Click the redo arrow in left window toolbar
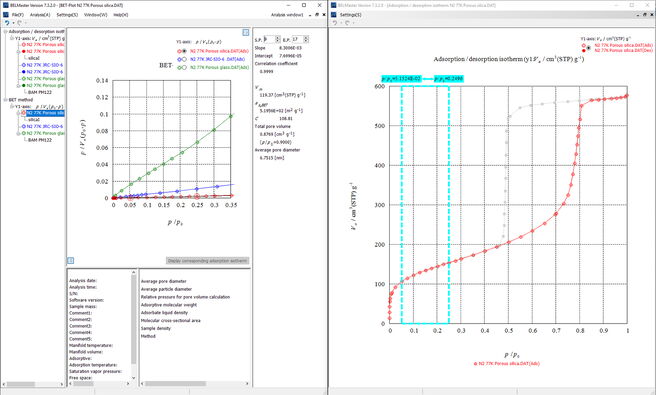The width and height of the screenshot is (656, 395). pyautogui.click(x=19, y=23)
